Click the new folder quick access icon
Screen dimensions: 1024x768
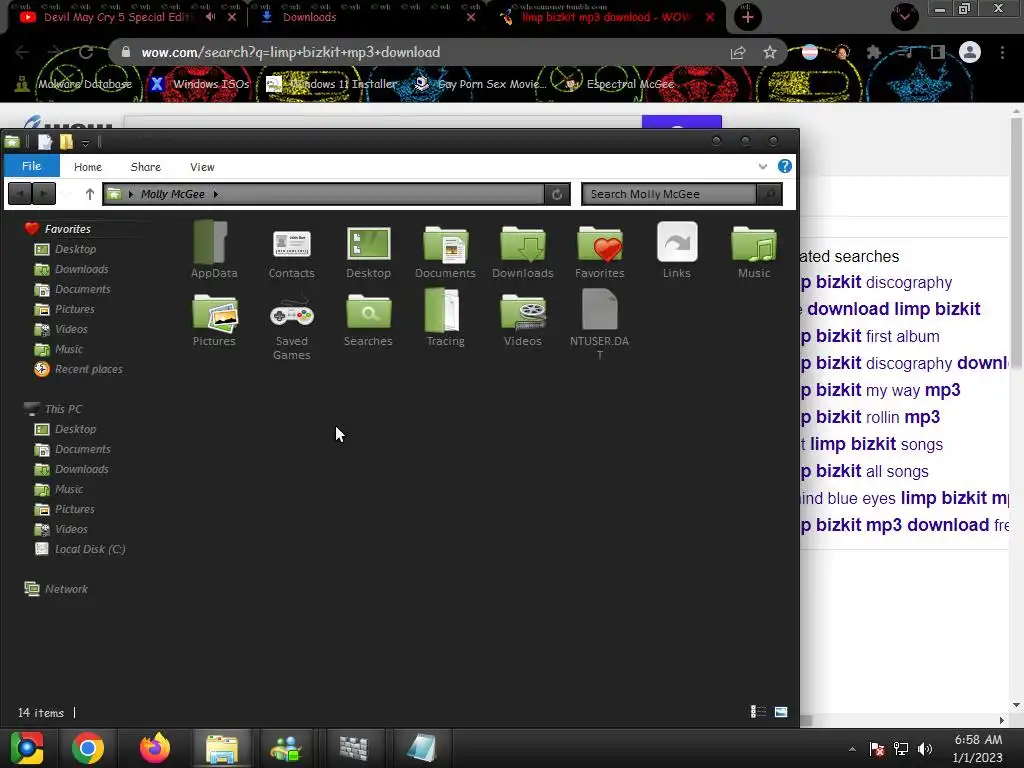(66, 141)
